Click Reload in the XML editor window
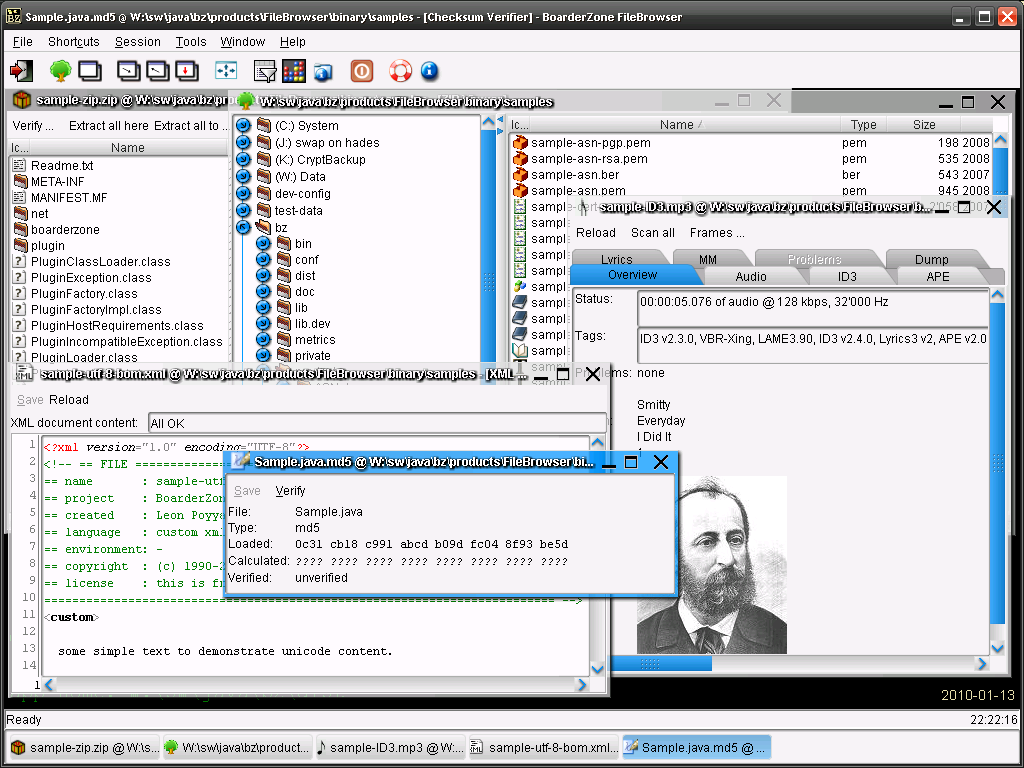 click(x=69, y=400)
